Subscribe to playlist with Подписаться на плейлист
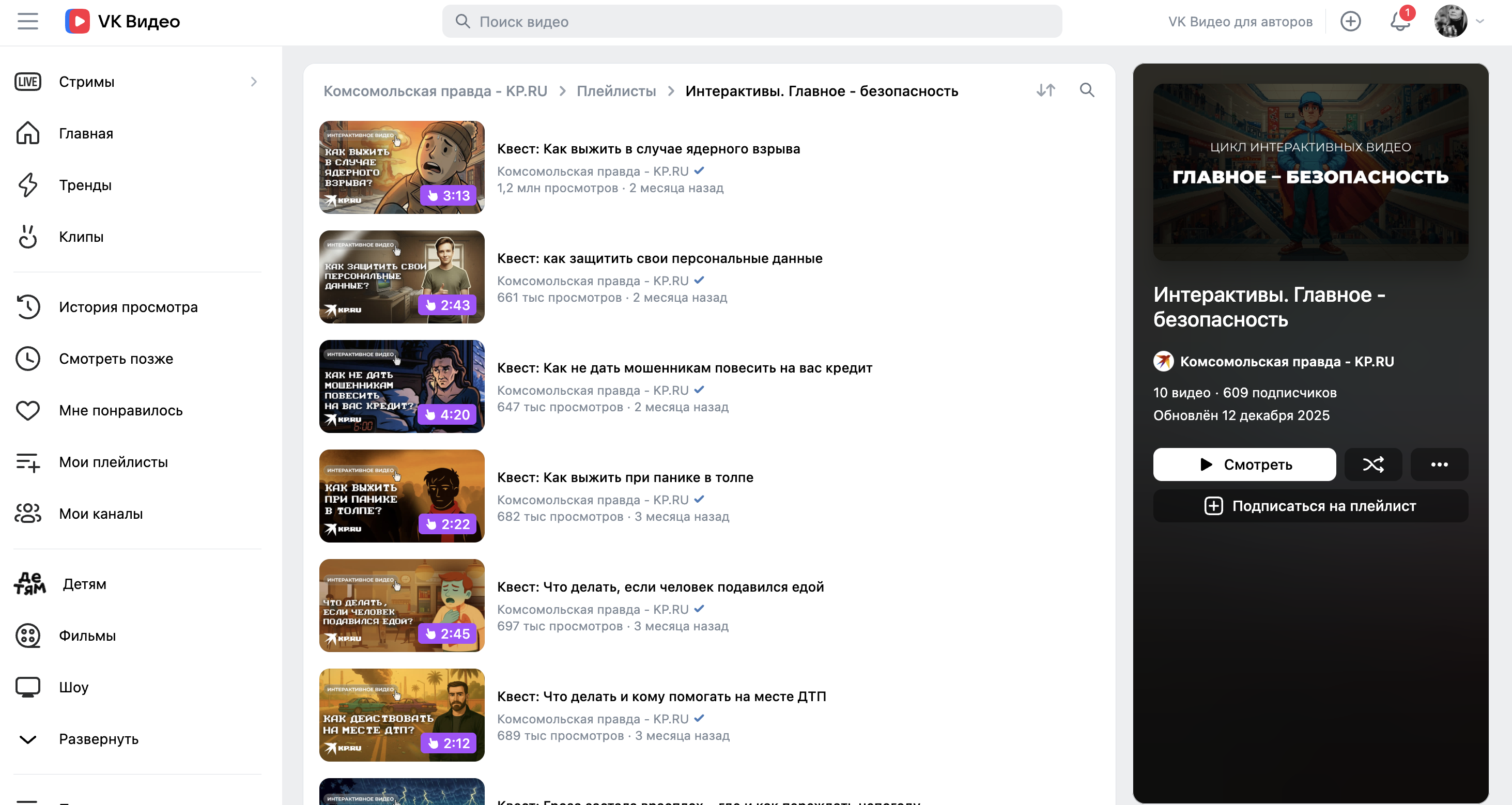This screenshot has width=1512, height=805. point(1310,506)
